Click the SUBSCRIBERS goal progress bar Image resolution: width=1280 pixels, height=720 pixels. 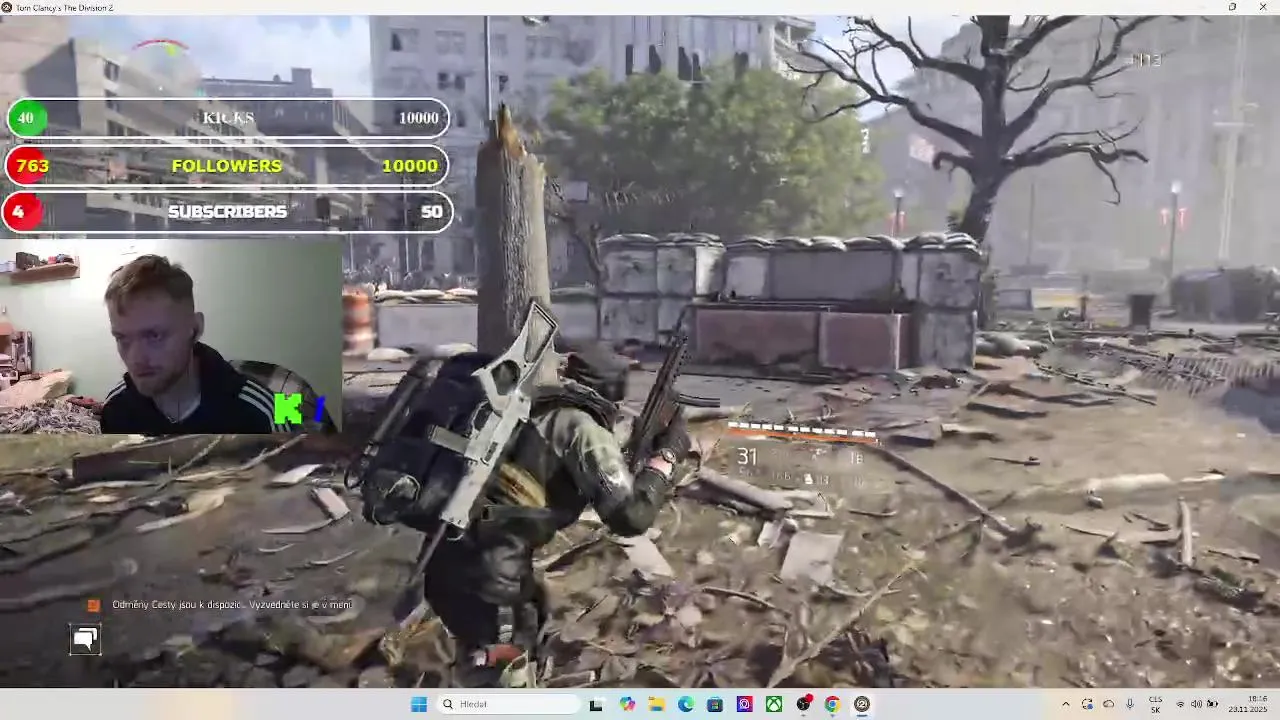229,212
